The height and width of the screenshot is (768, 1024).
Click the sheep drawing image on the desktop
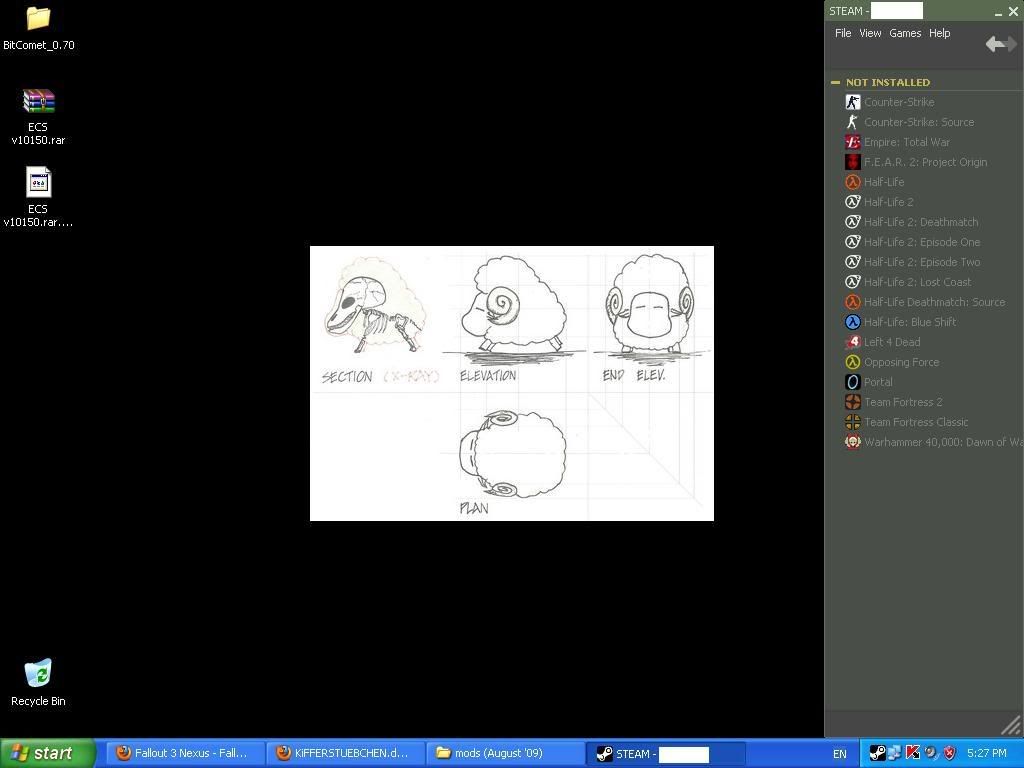[x=512, y=383]
